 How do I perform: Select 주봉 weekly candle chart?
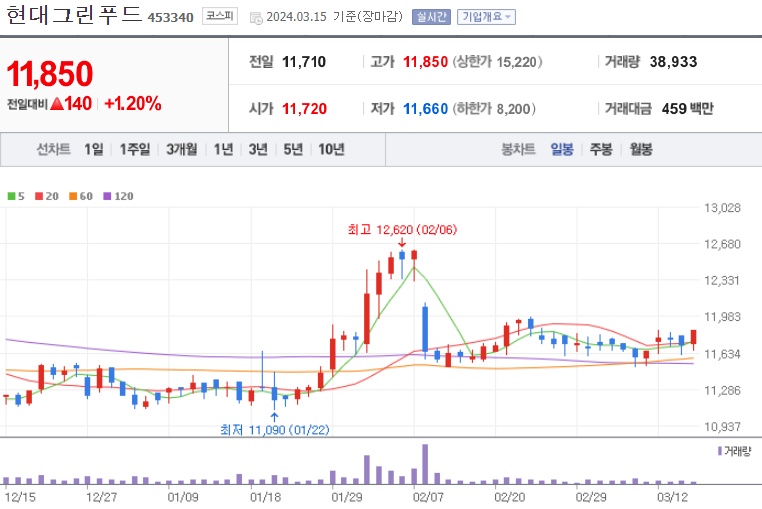[601, 149]
